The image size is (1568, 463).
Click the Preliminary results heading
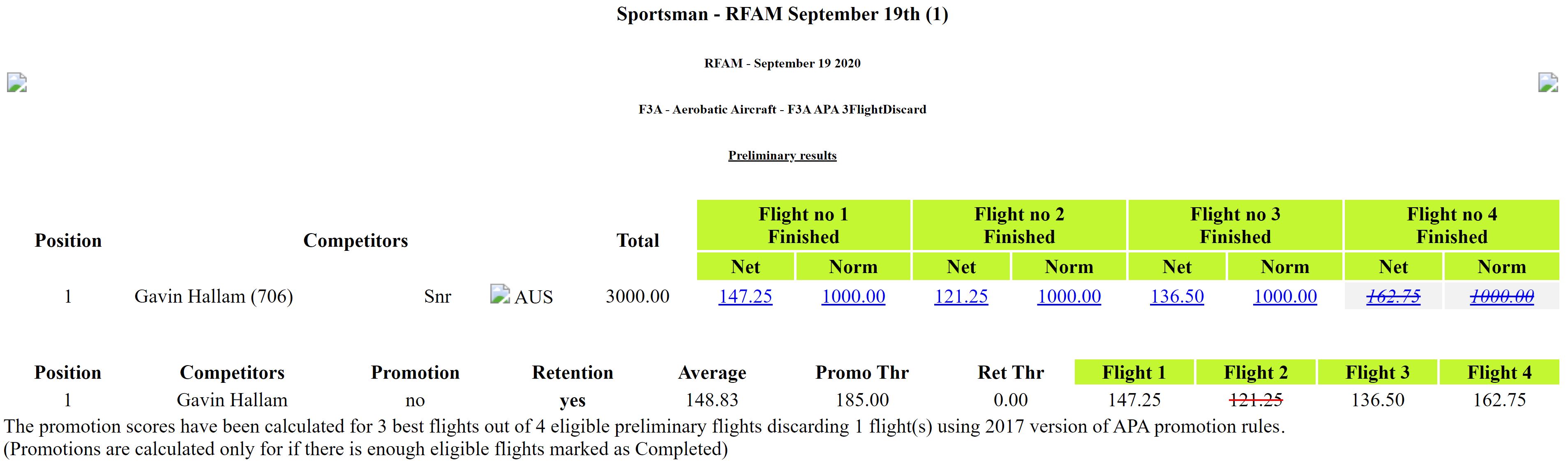782,155
